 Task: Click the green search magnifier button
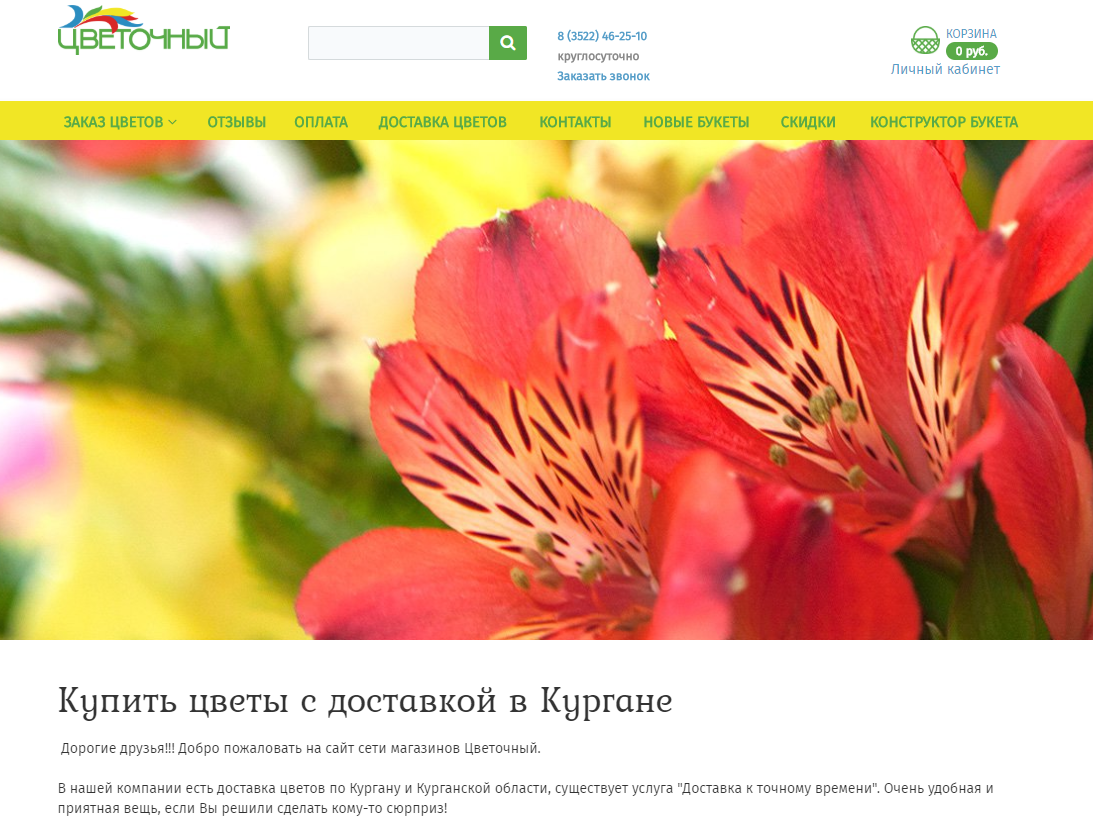[507, 43]
